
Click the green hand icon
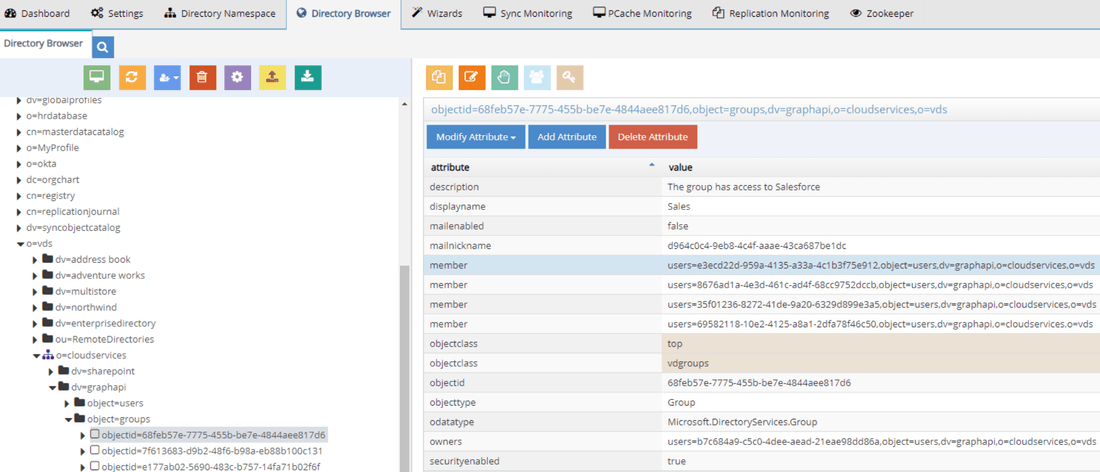(504, 77)
